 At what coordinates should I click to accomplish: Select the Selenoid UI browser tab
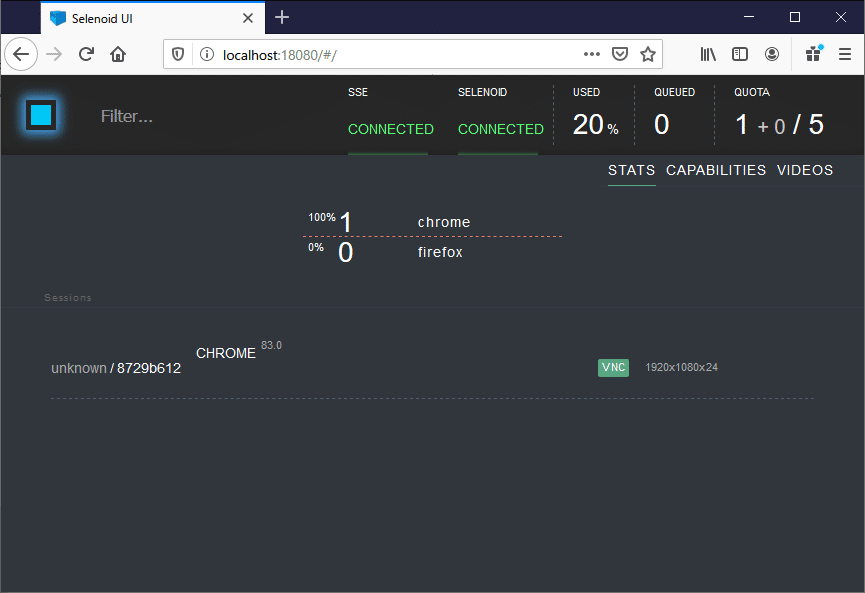[152, 18]
